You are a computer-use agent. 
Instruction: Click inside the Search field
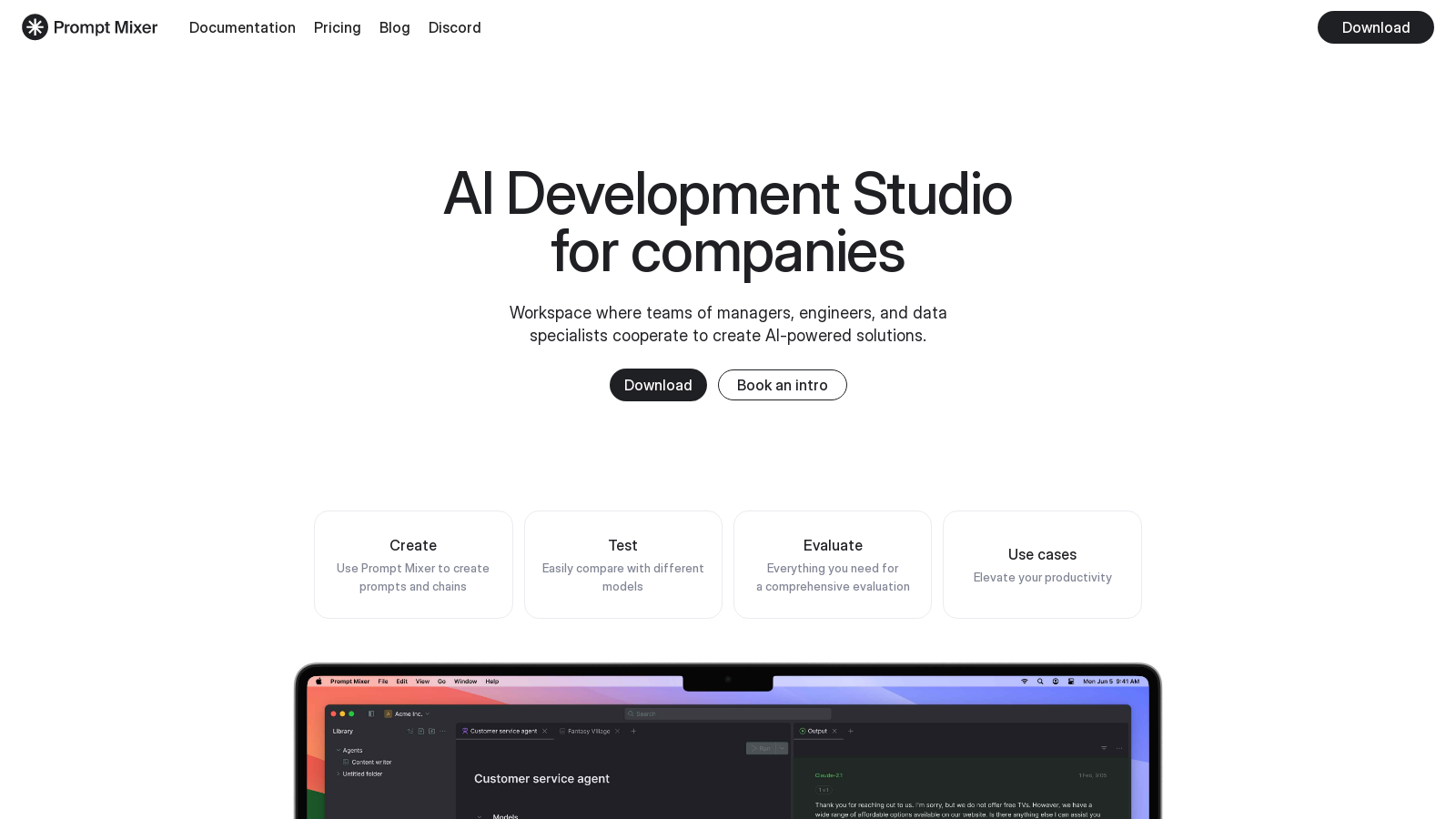click(728, 713)
